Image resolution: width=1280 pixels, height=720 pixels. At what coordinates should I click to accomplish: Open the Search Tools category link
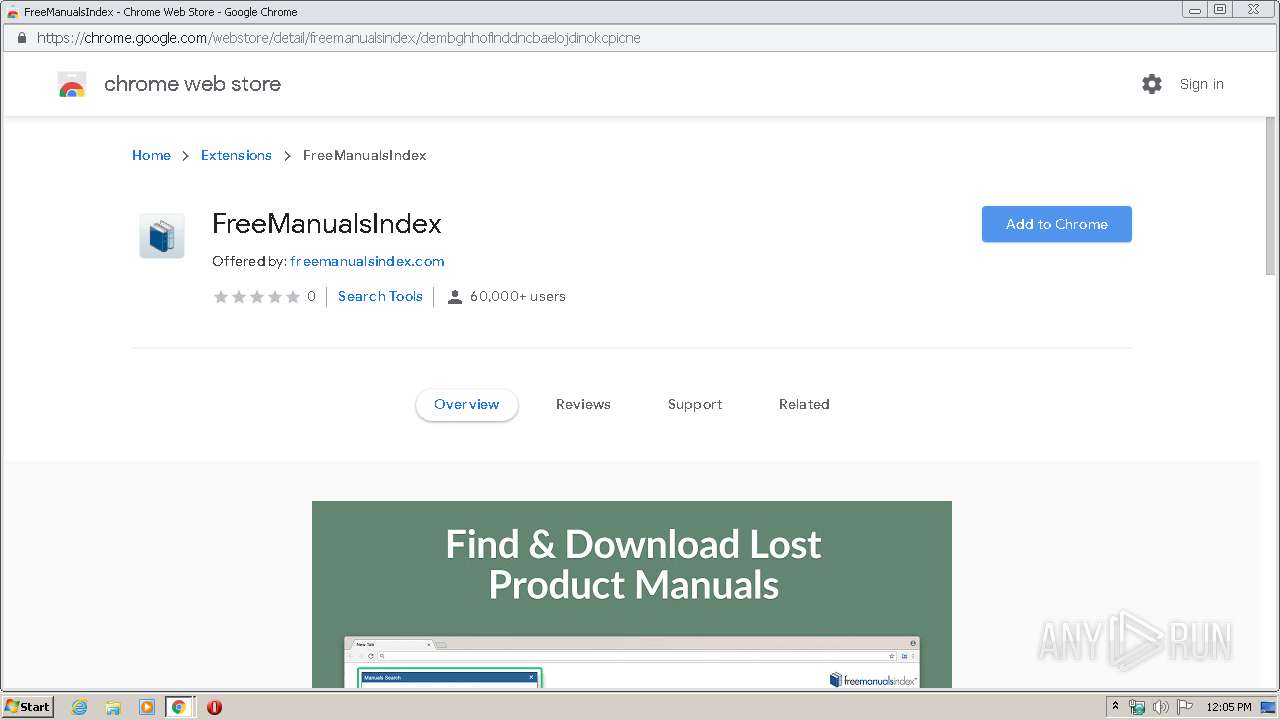point(380,296)
